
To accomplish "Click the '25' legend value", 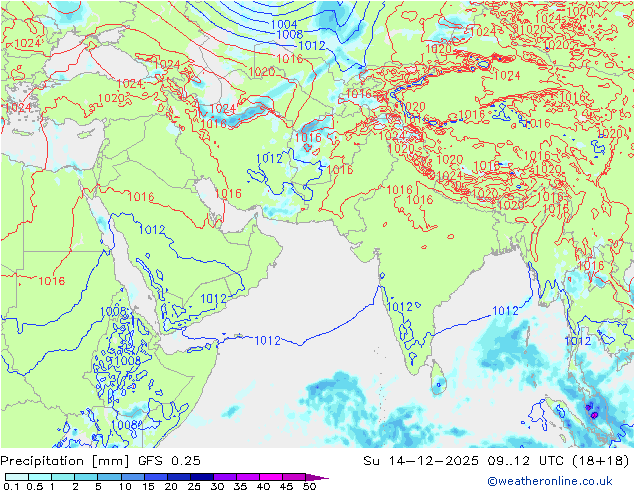I will [194, 486].
